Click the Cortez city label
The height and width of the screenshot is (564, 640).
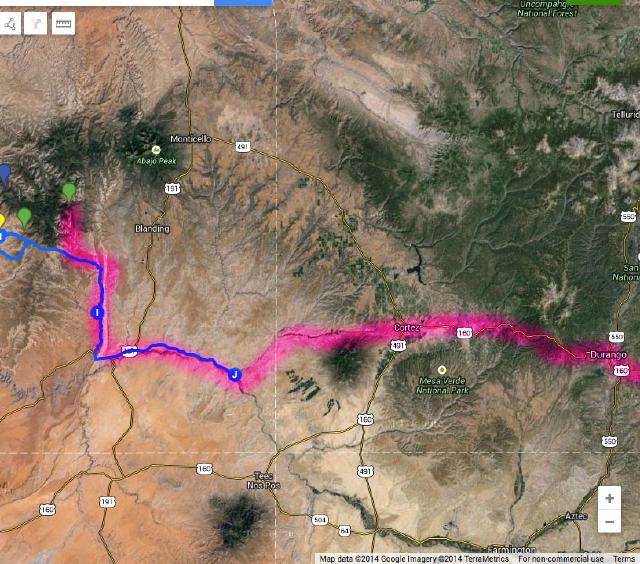[407, 327]
